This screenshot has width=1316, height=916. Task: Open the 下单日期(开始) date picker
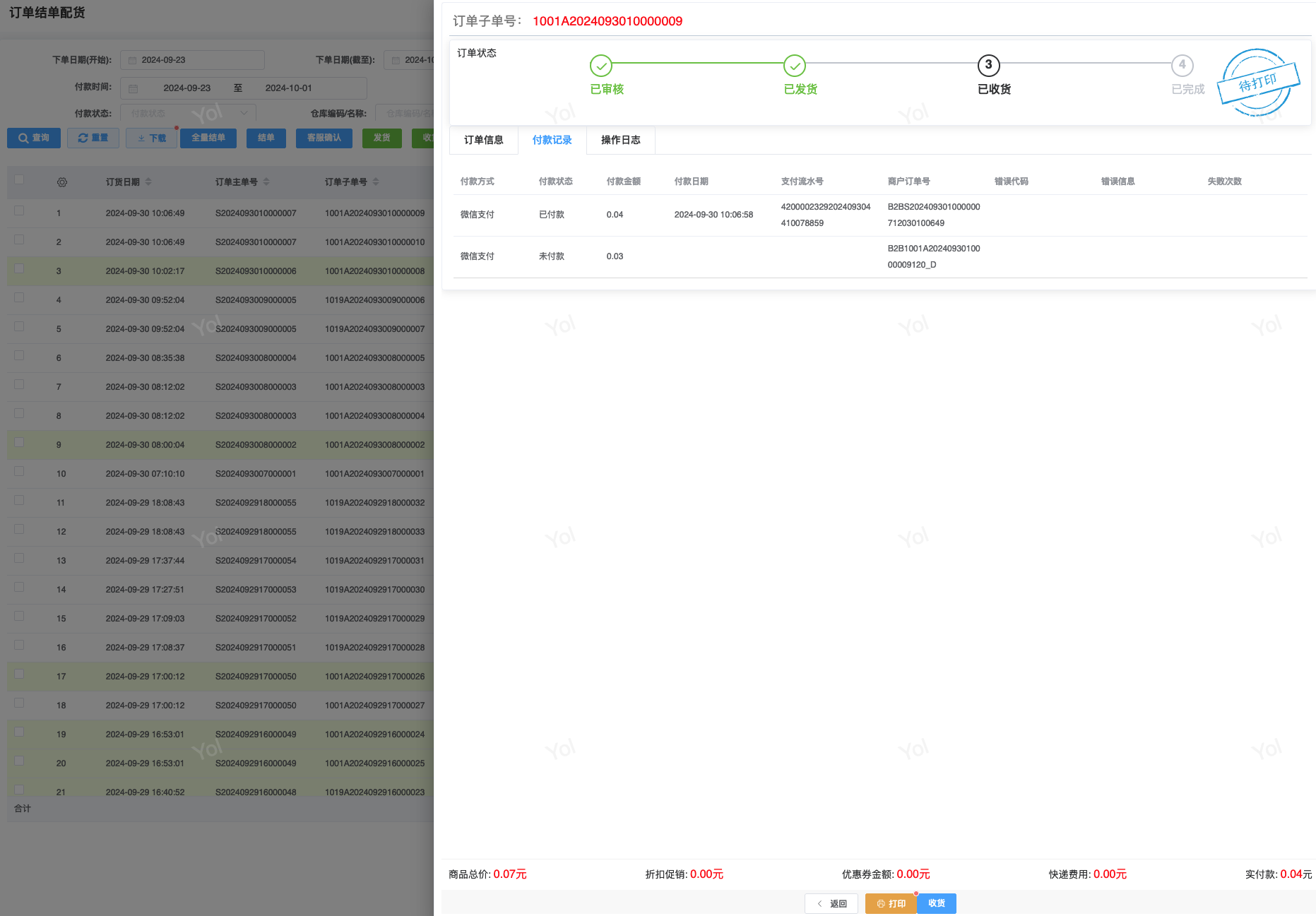[192, 60]
